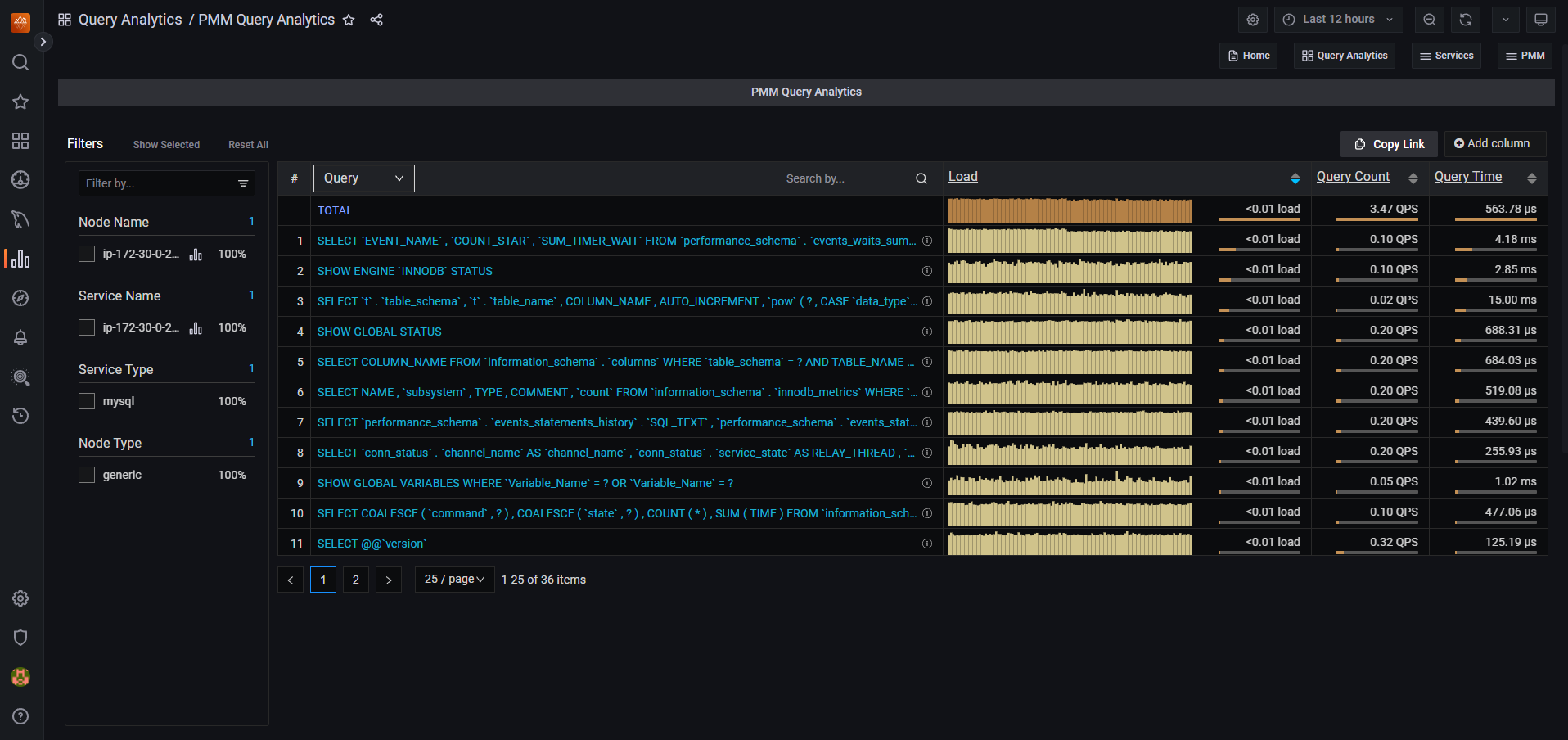The image size is (1568, 740).
Task: Open Node Name ip-172-30-0-2 chart icon
Action: coord(196,255)
